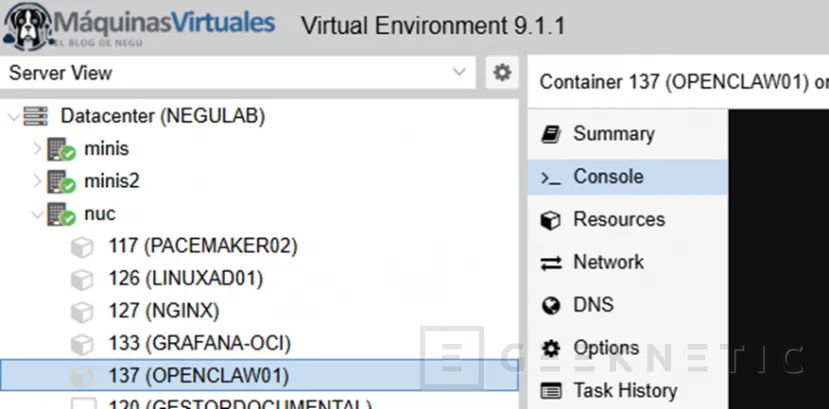Collapse the nuc node
Image resolution: width=829 pixels, height=409 pixels.
point(37,214)
